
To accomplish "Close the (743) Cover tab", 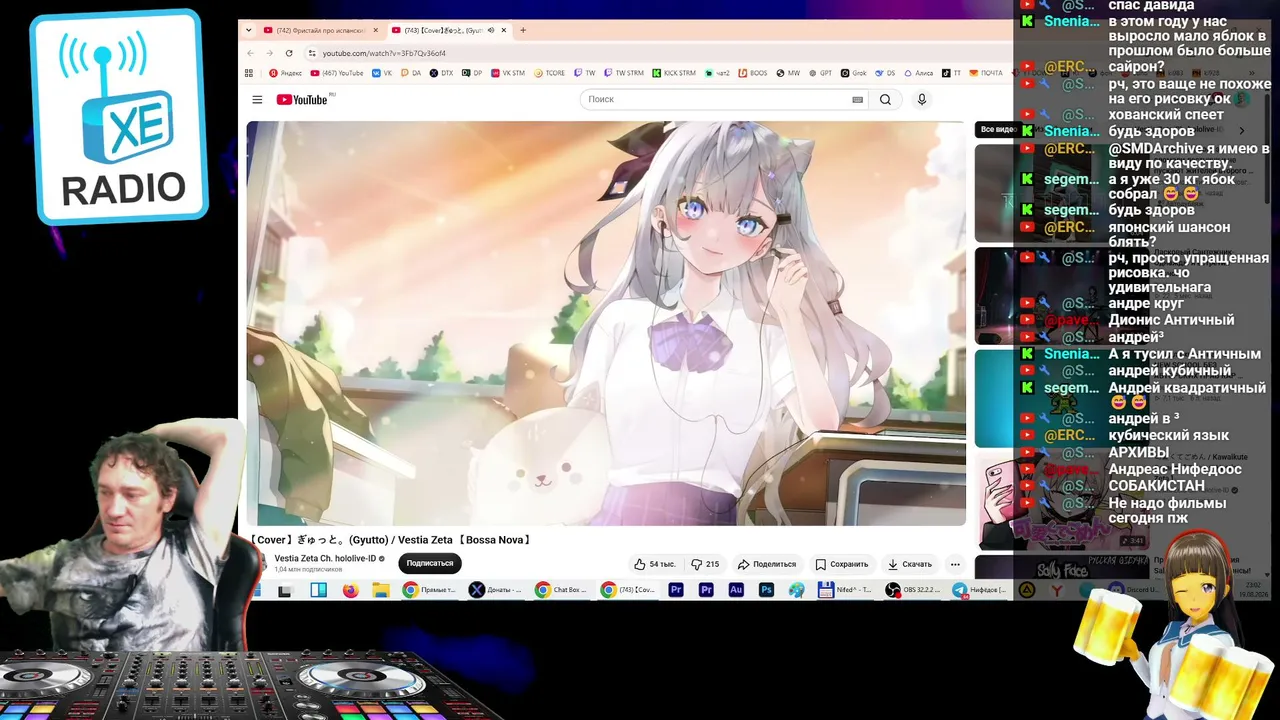I will point(504,30).
